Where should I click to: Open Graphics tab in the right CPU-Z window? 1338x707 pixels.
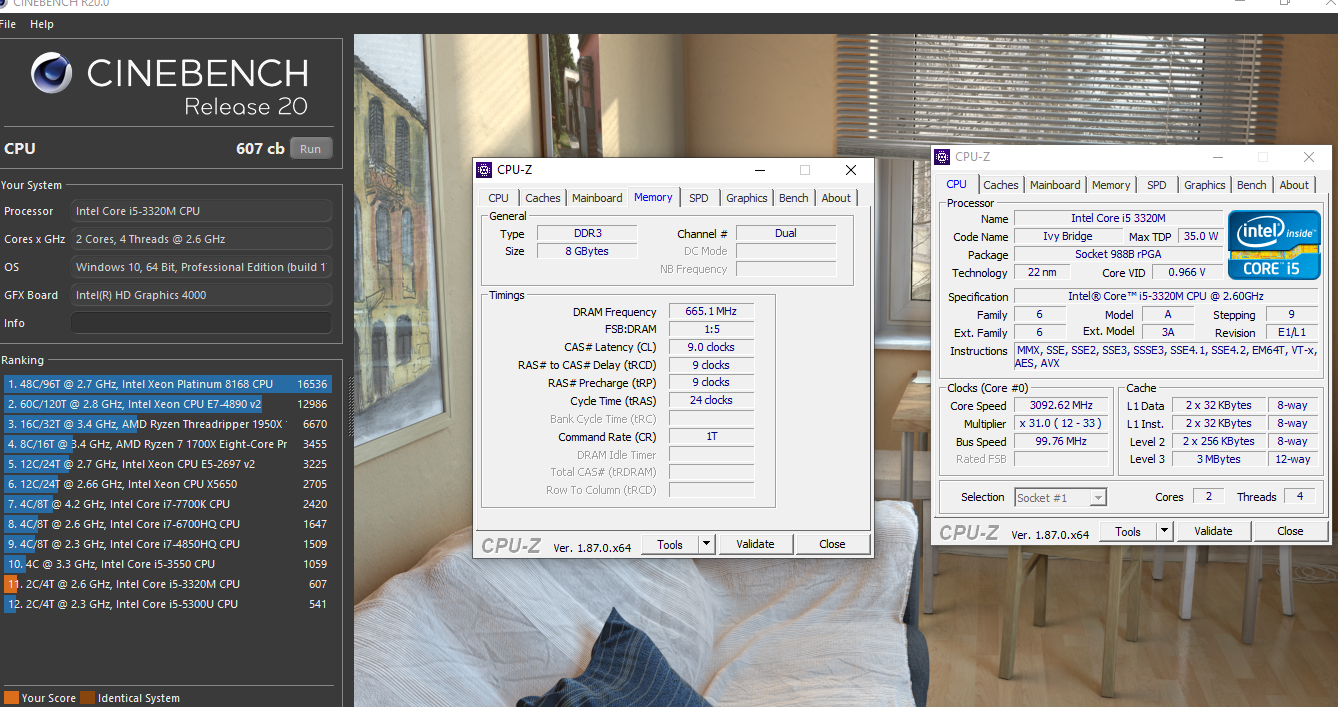coord(1205,185)
